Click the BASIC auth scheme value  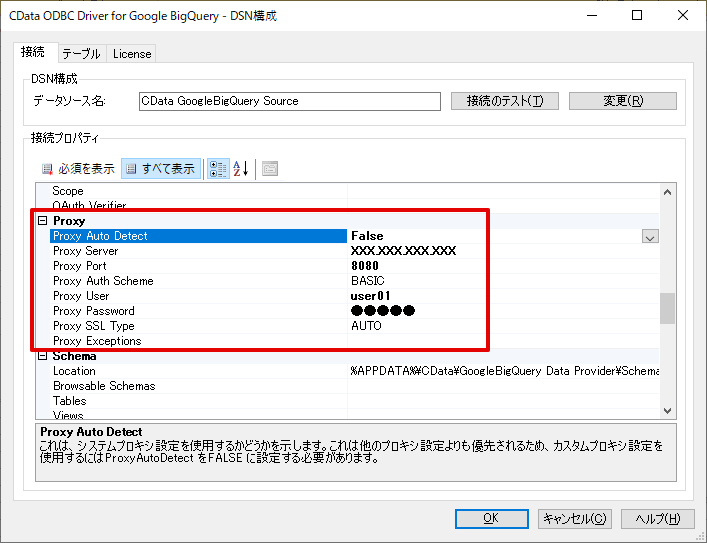[x=367, y=281]
